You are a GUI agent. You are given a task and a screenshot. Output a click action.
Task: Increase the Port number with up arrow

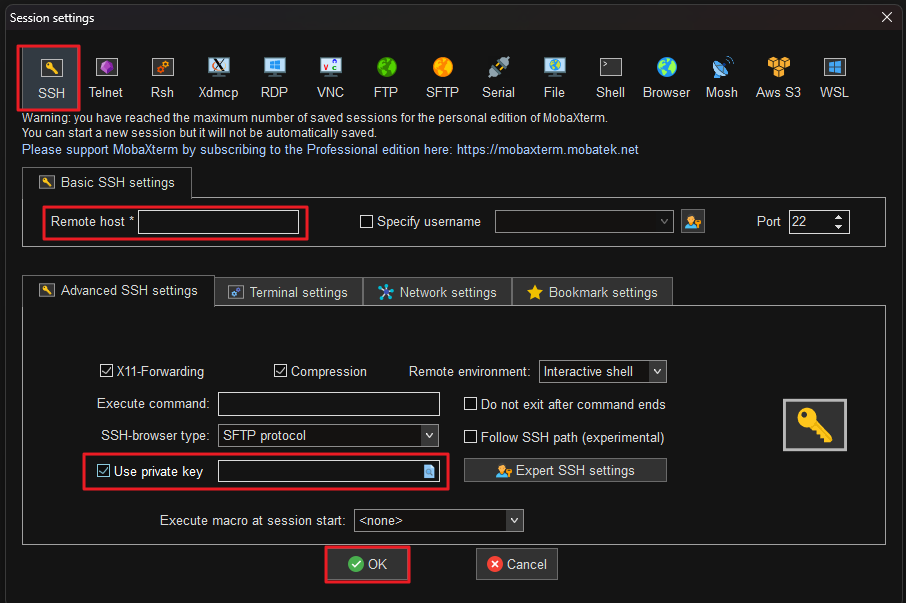pyautogui.click(x=838, y=217)
